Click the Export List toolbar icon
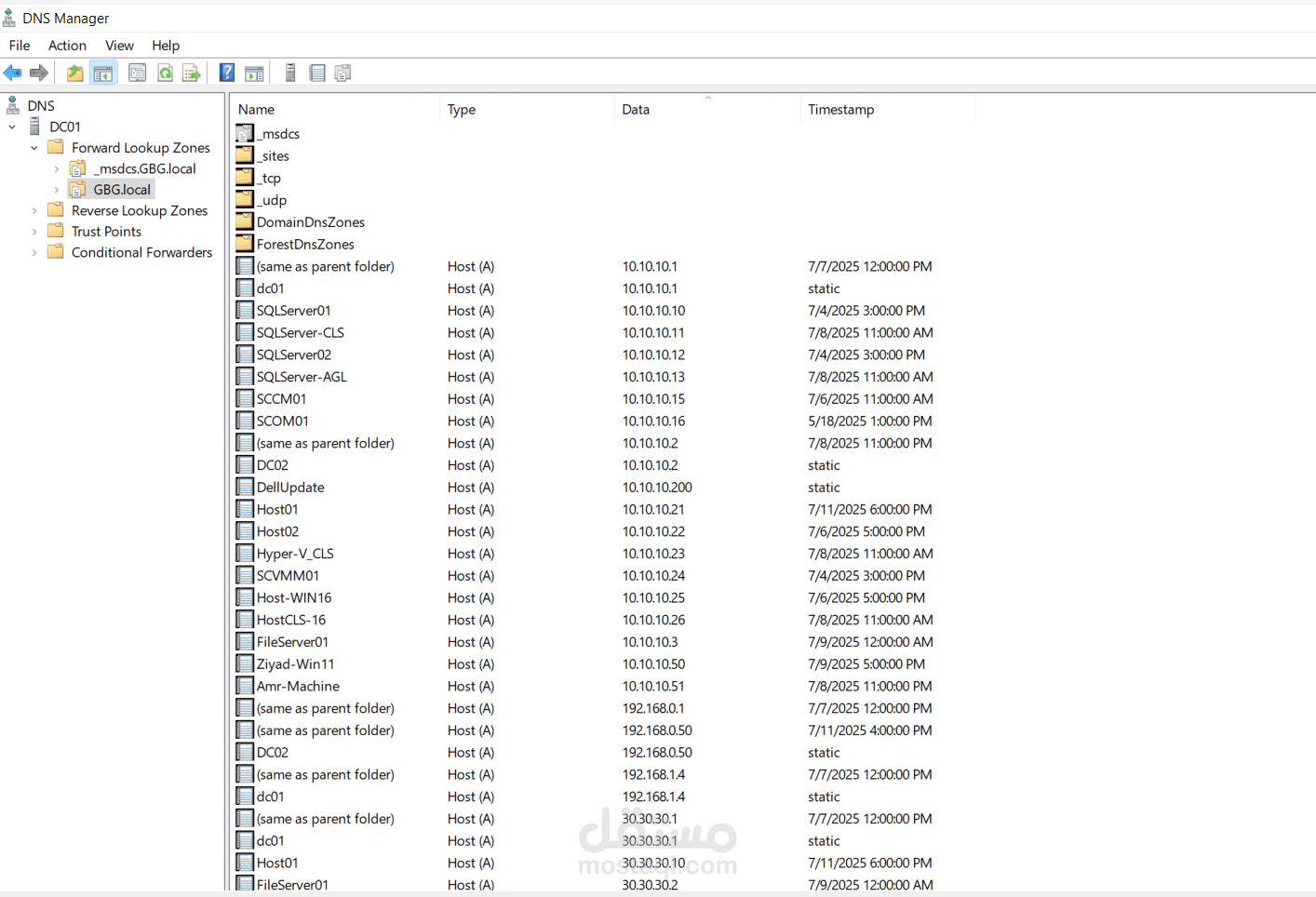Image resolution: width=1316 pixels, height=897 pixels. pyautogui.click(x=192, y=73)
